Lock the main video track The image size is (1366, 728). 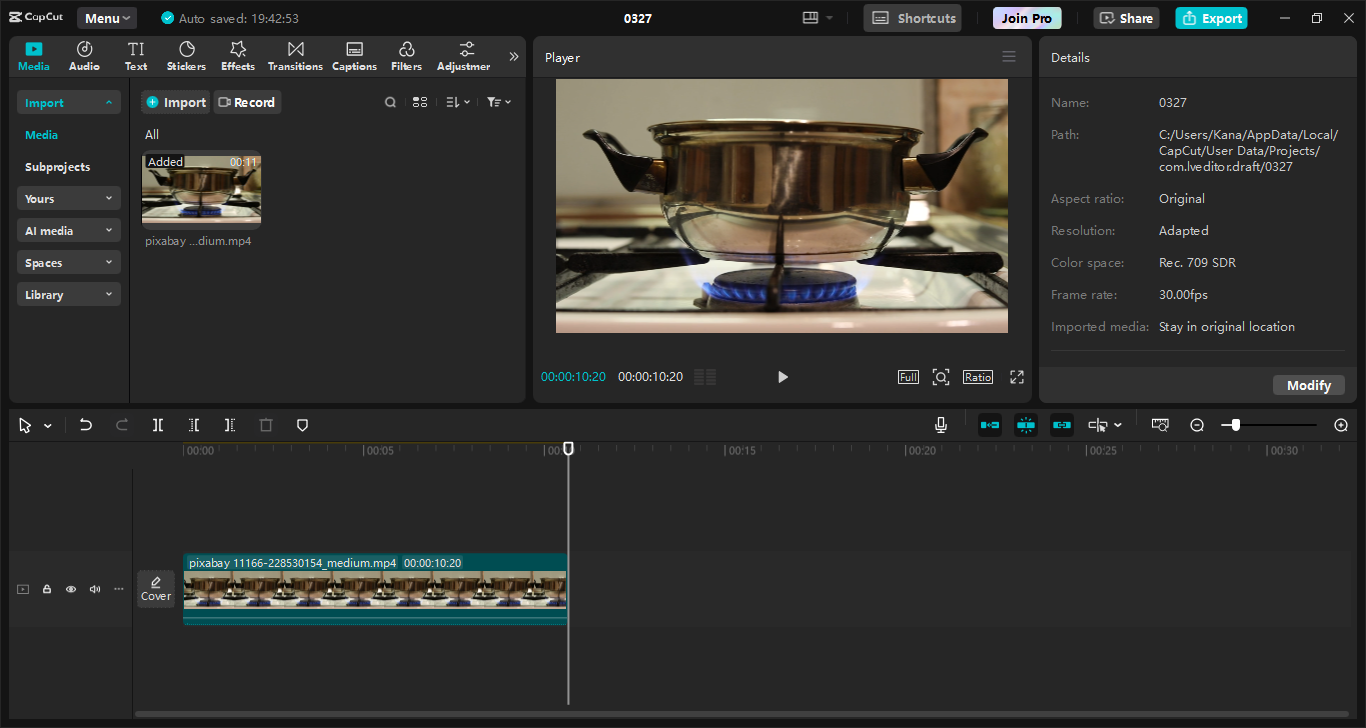(47, 589)
